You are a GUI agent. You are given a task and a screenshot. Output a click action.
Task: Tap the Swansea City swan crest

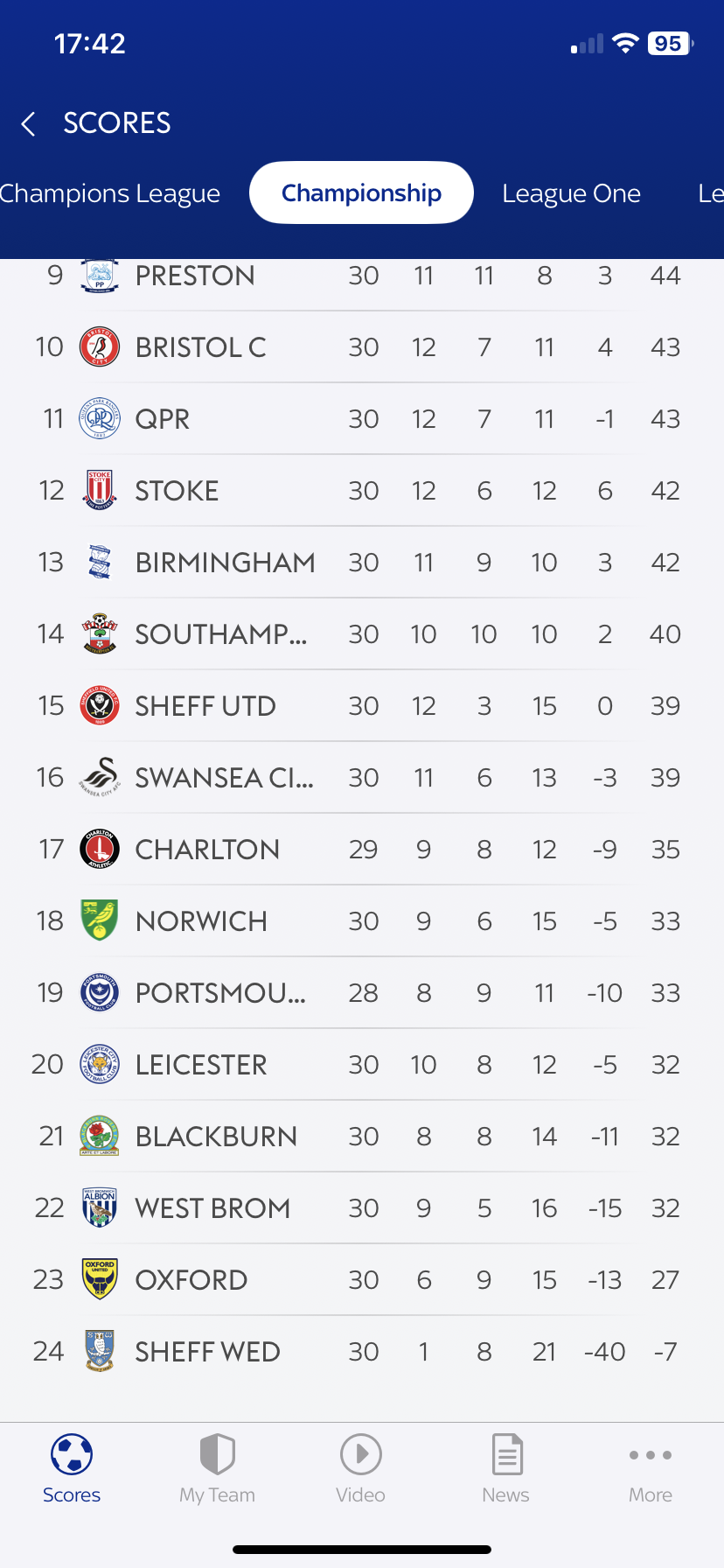[x=100, y=777]
